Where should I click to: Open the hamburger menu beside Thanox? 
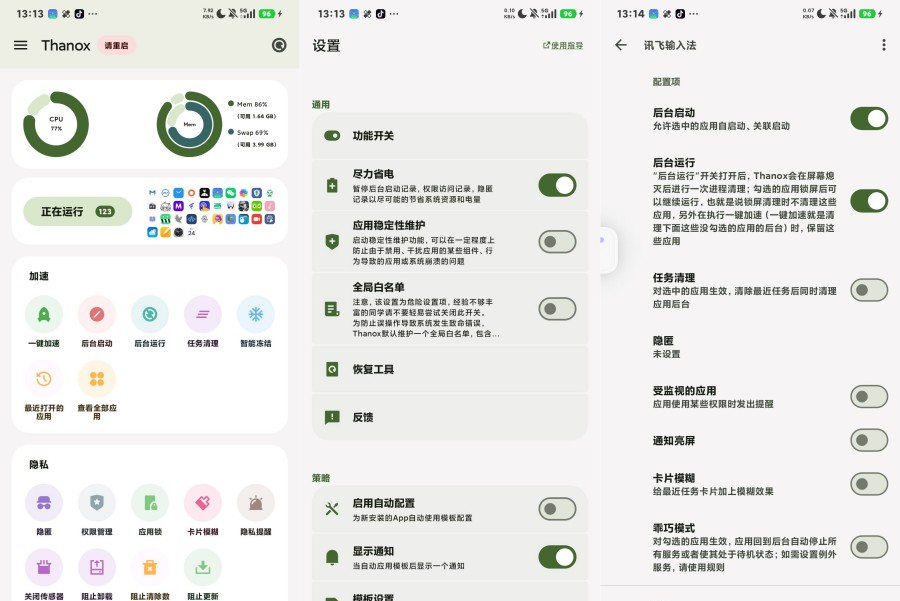coord(21,45)
